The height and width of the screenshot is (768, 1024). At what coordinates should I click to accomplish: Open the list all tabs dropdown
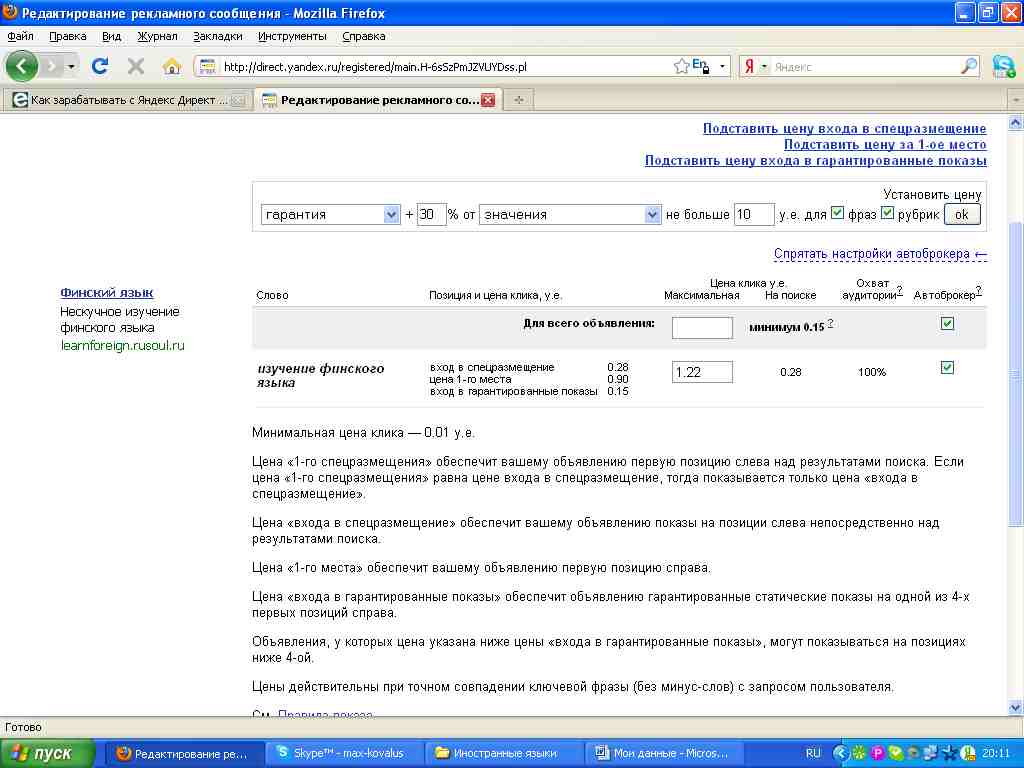click(x=1016, y=100)
